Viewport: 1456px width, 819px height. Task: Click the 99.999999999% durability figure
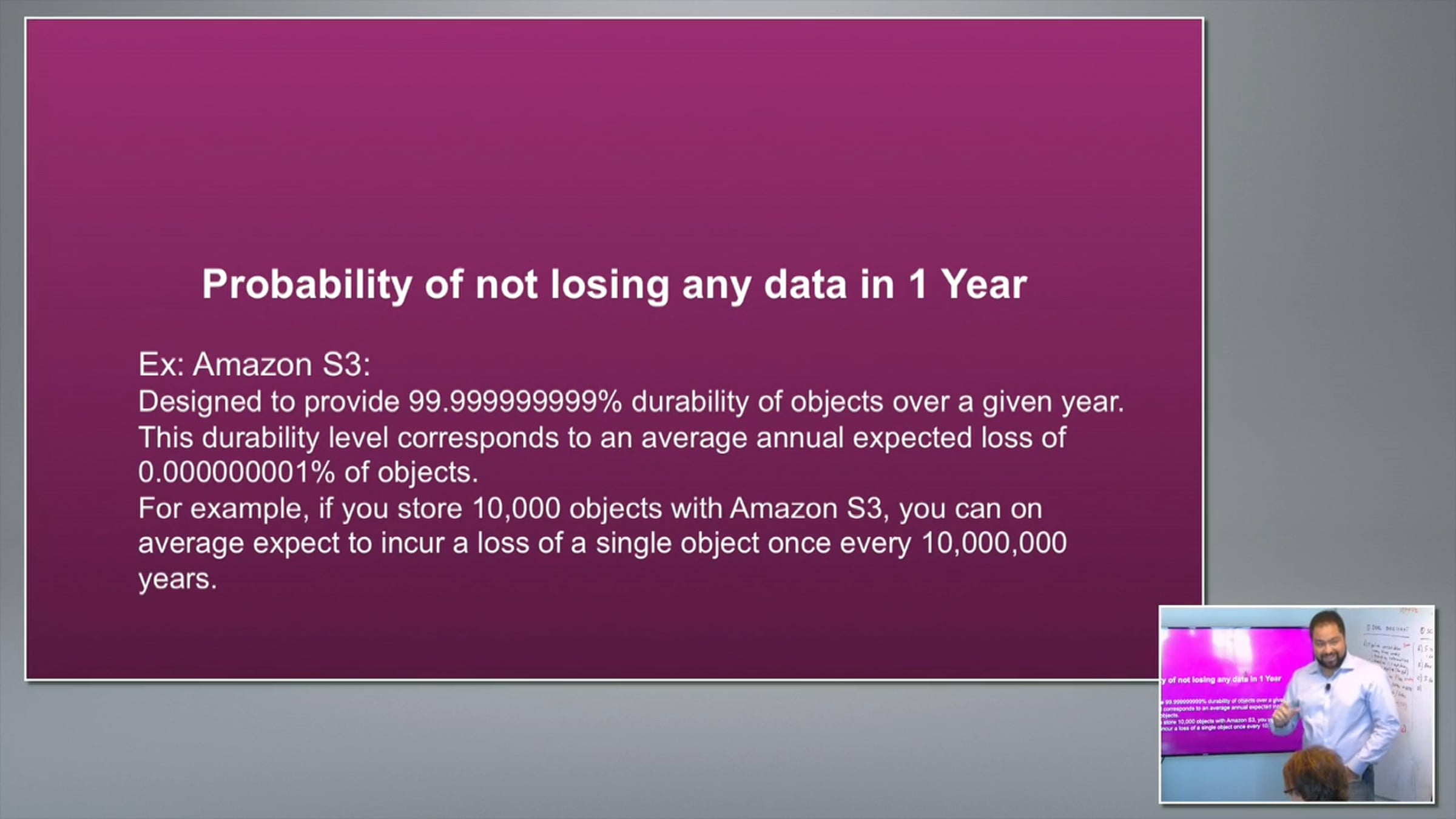pos(515,402)
